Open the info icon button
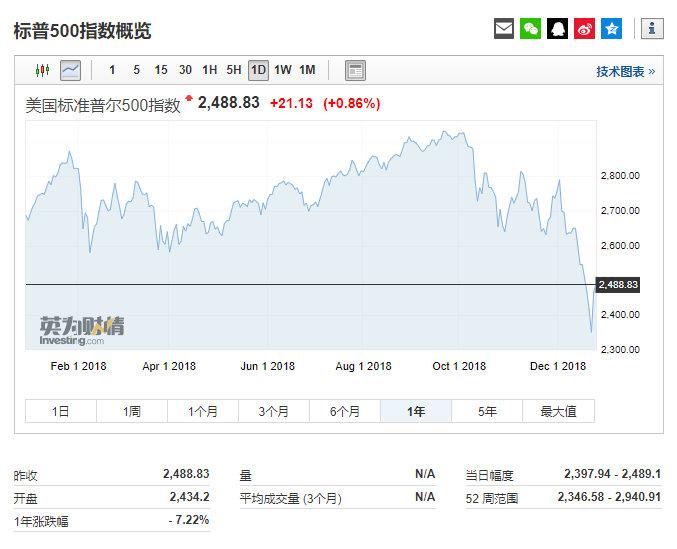677x549 pixels. tap(652, 29)
